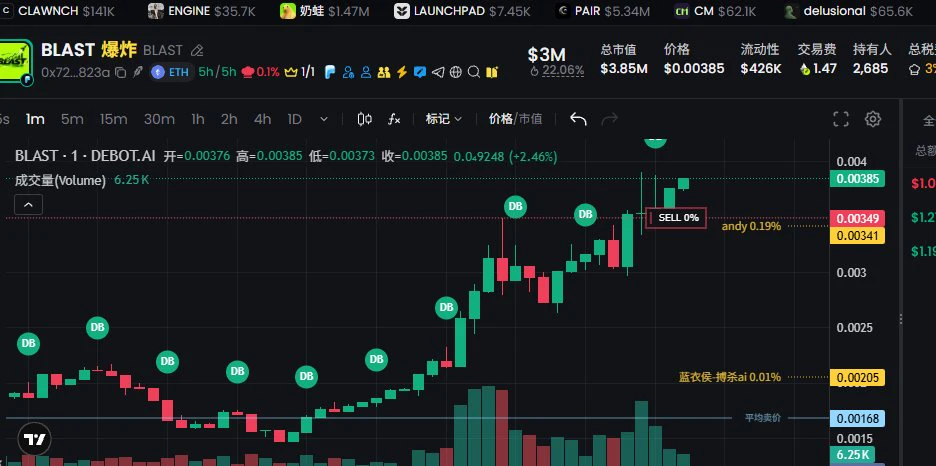The width and height of the screenshot is (936, 466).
Task: Open the Telegram paper plane link
Action: tap(438, 72)
